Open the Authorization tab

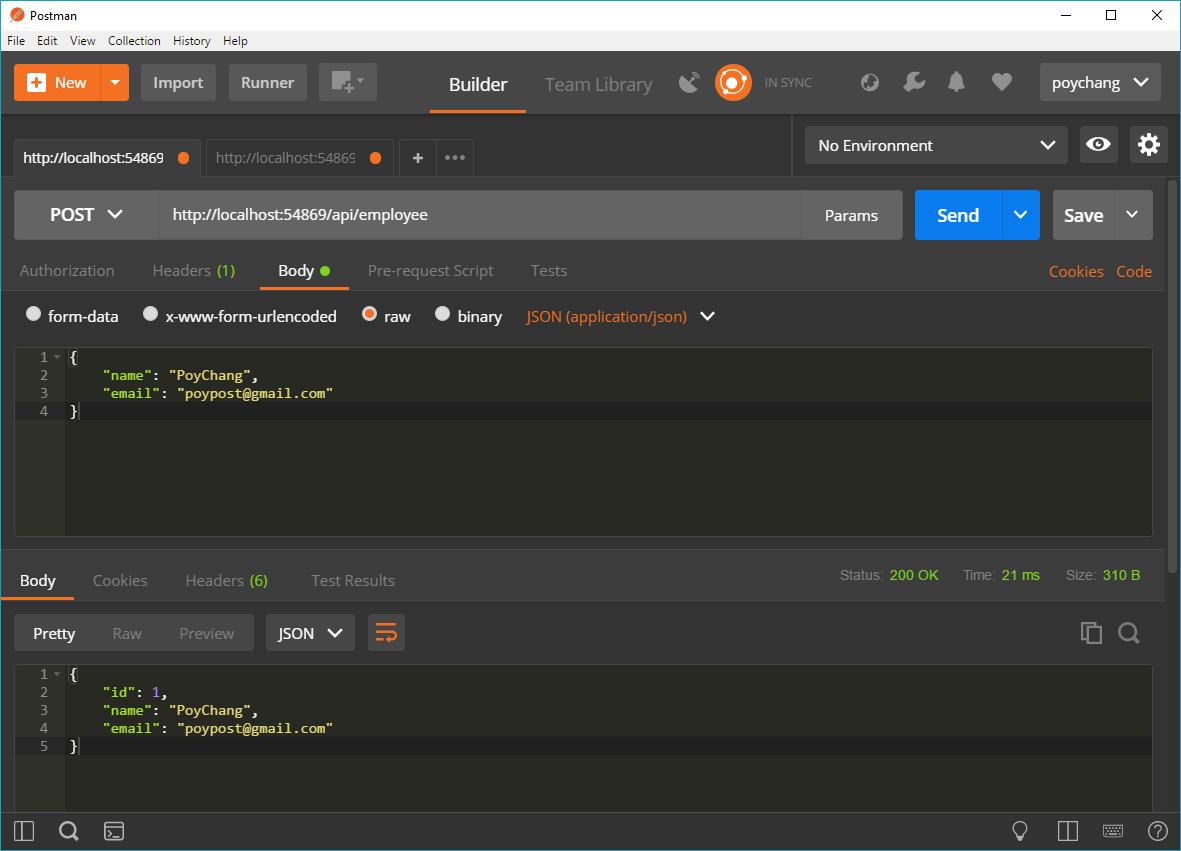(x=67, y=270)
